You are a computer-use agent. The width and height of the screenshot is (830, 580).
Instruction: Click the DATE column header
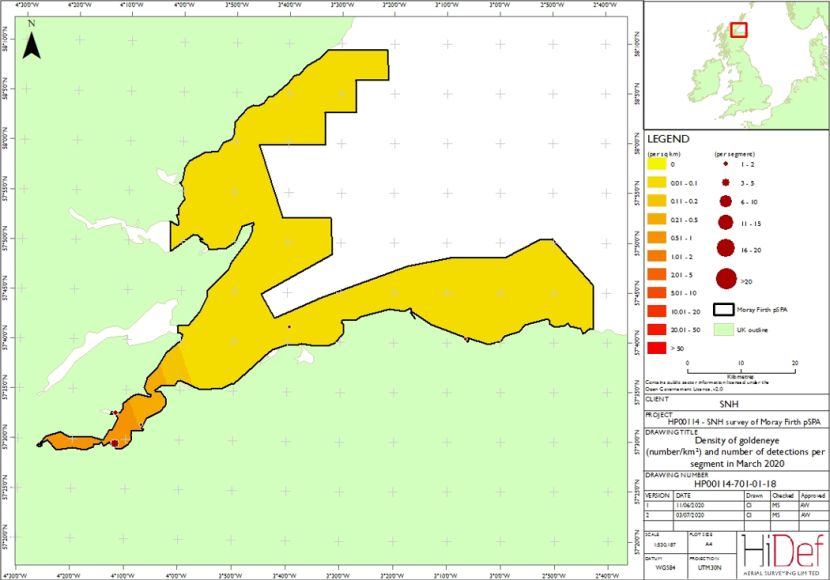tap(683, 496)
